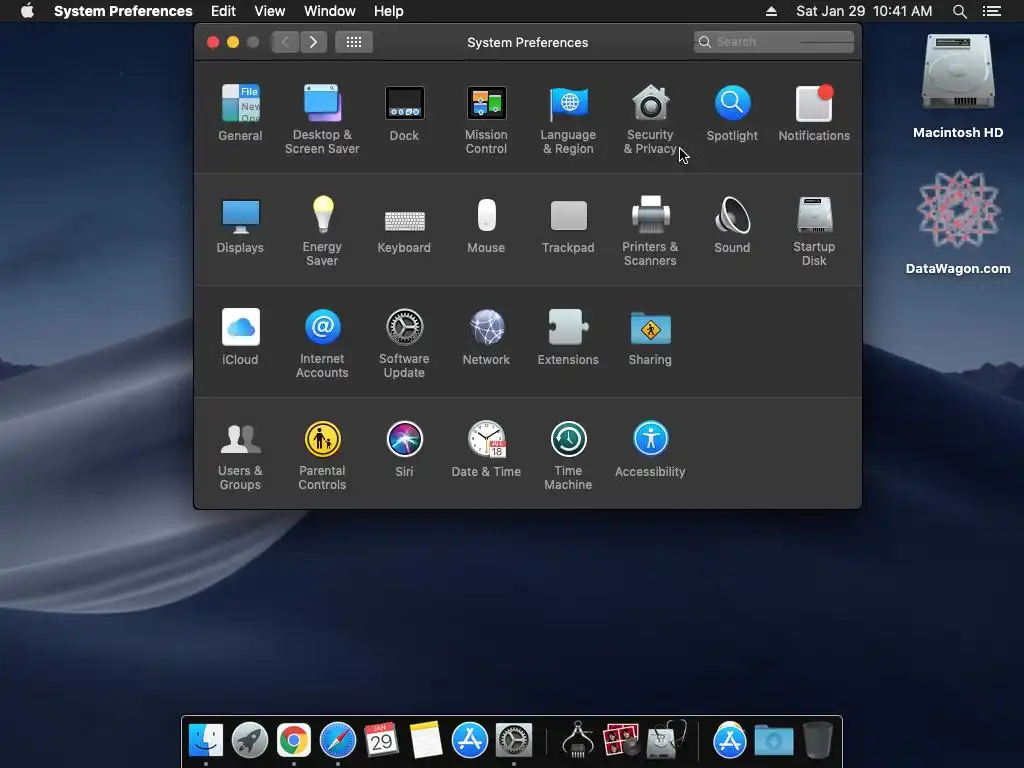Open Trackpad preferences
1024x768 pixels.
568,225
